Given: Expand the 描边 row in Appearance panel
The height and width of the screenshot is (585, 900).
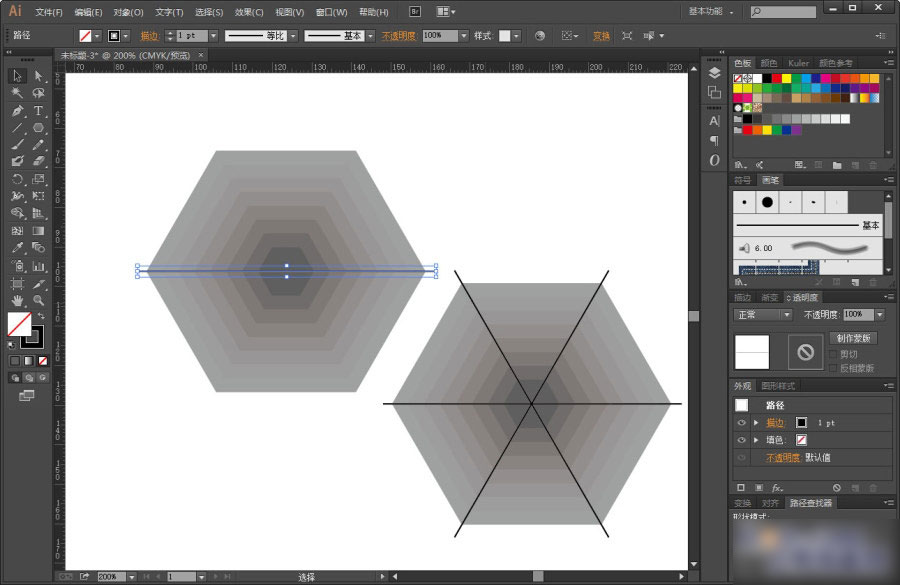Looking at the screenshot, I should point(756,423).
